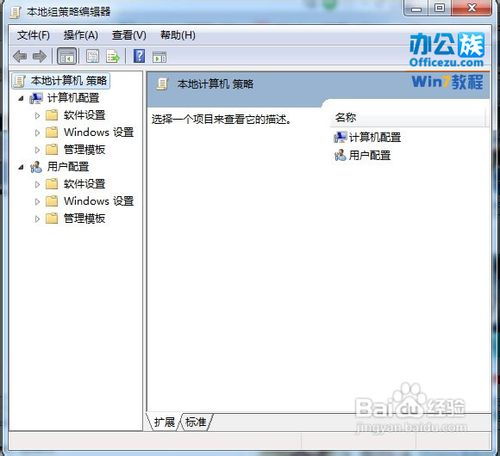Switch to the 标准 tab

pyautogui.click(x=196, y=422)
